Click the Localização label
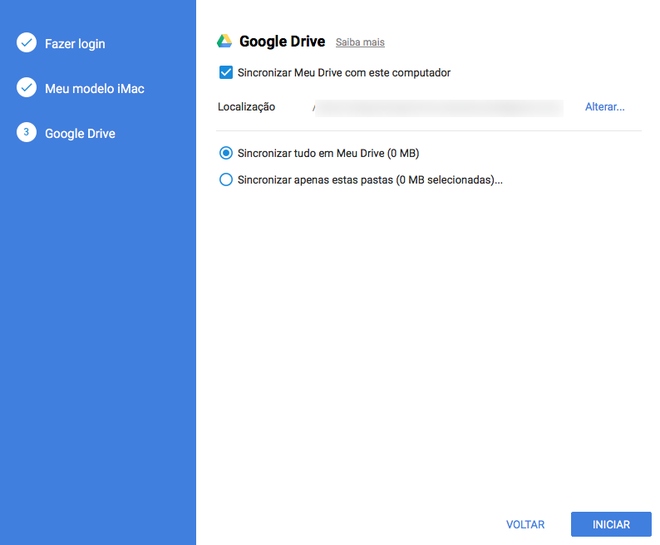 [246, 107]
